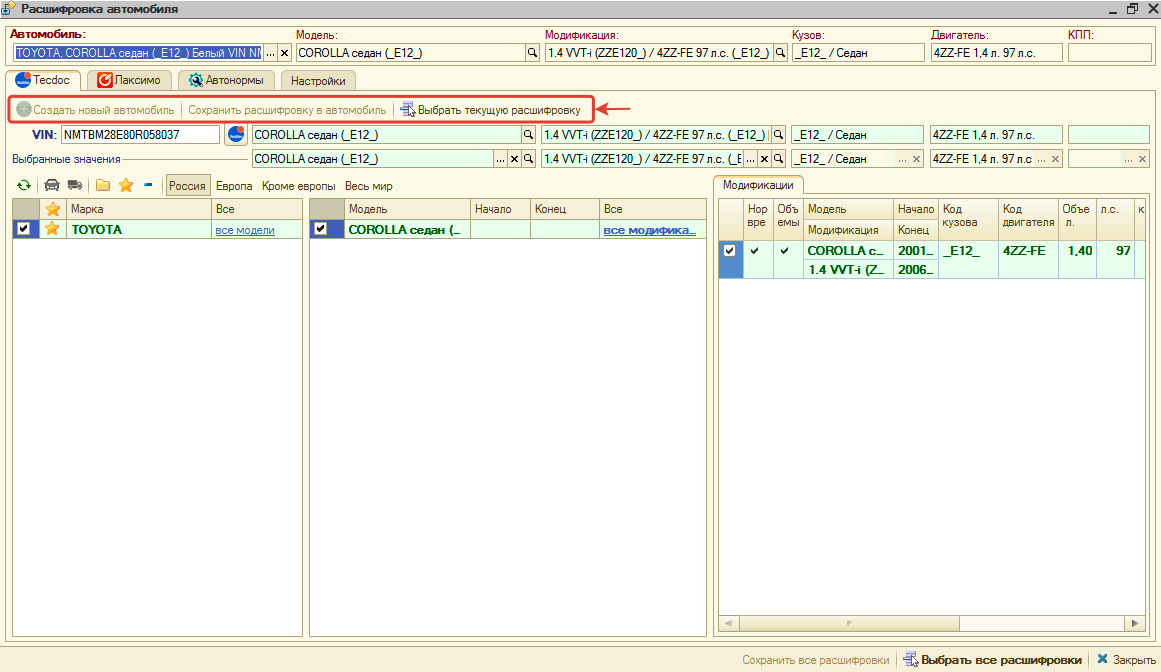Clear the selected-values modification field

pos(765,158)
